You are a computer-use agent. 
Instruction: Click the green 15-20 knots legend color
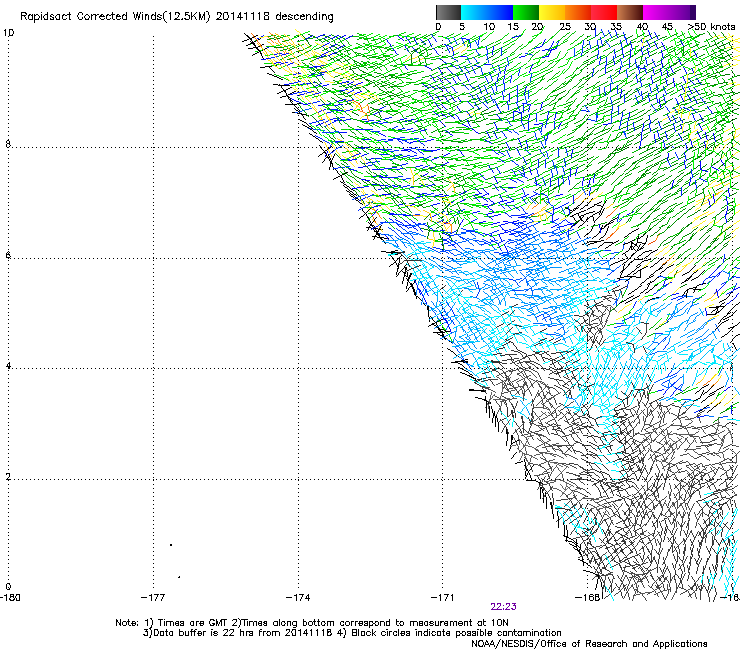point(526,12)
